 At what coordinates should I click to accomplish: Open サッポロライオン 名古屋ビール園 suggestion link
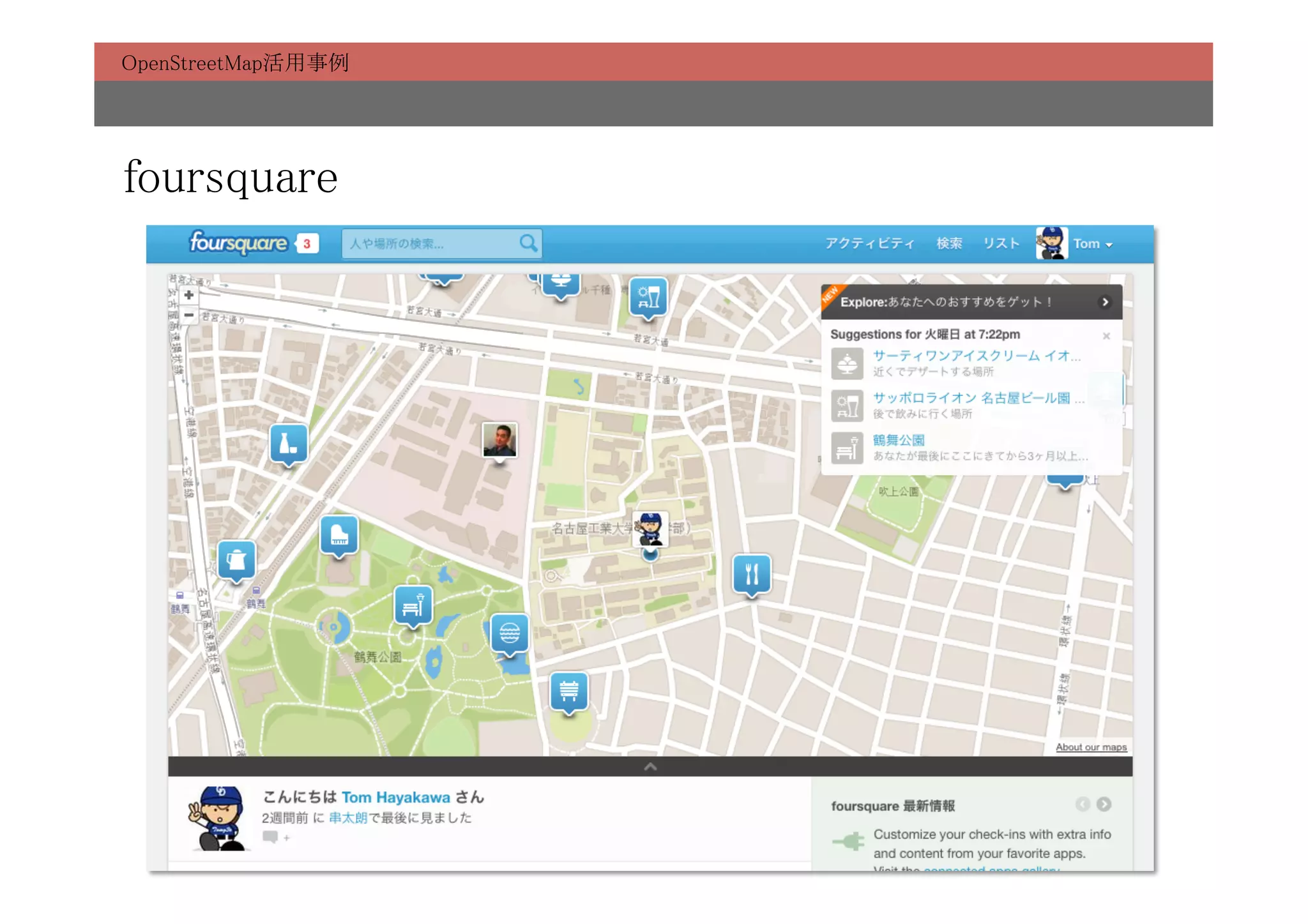[x=978, y=398]
